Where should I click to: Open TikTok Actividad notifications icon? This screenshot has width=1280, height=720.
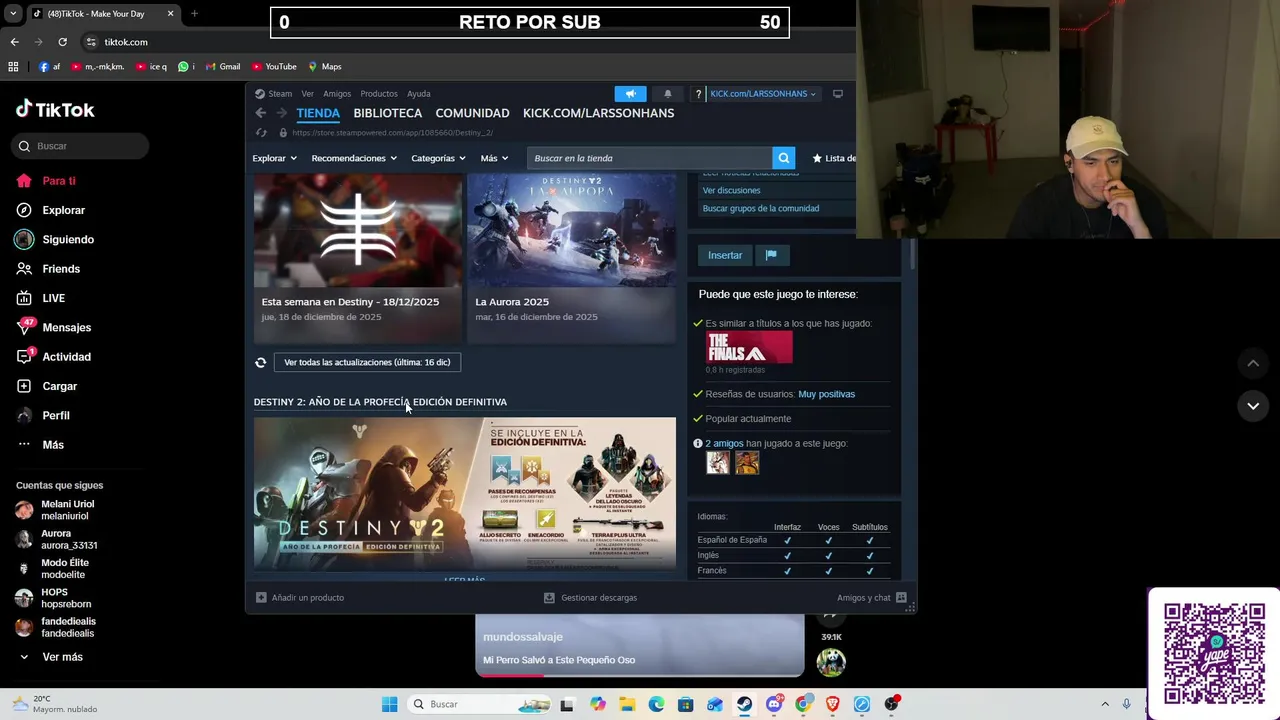[25, 356]
